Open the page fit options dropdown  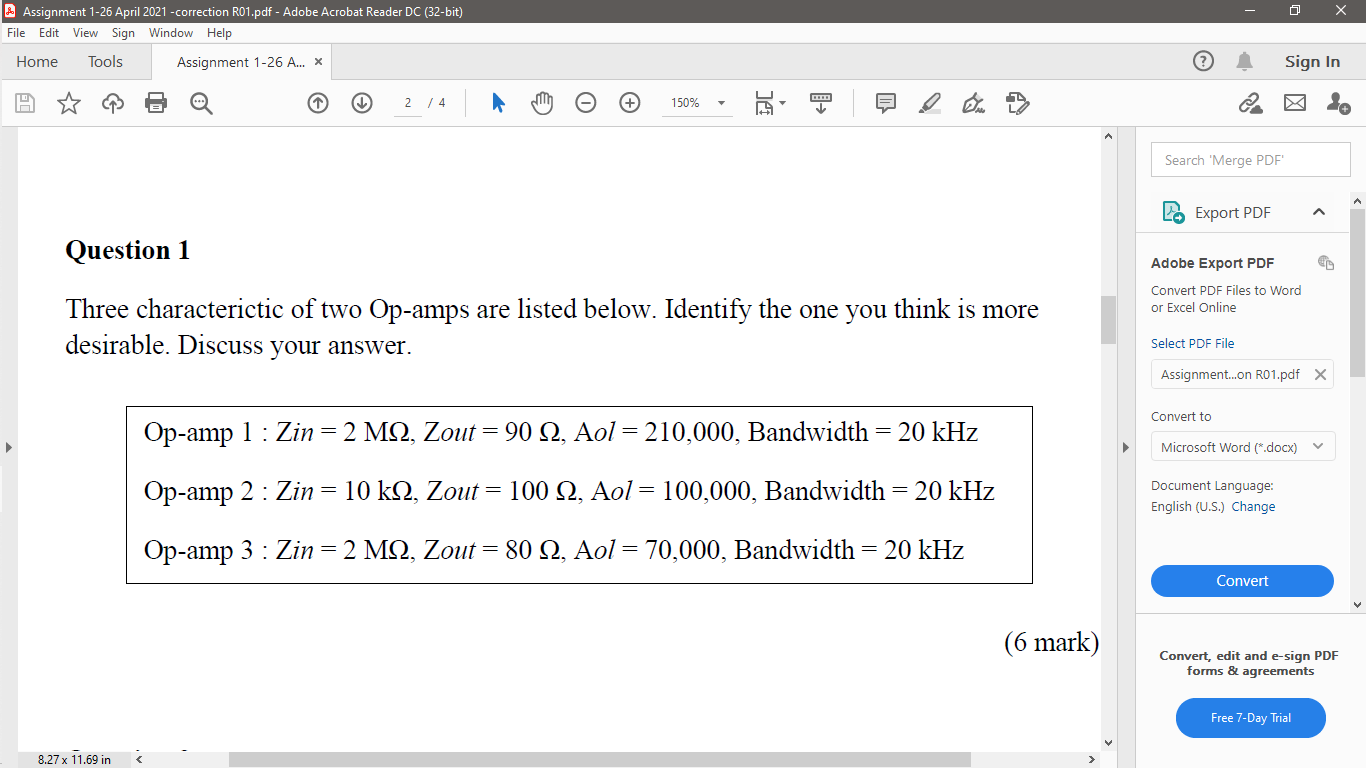point(770,103)
